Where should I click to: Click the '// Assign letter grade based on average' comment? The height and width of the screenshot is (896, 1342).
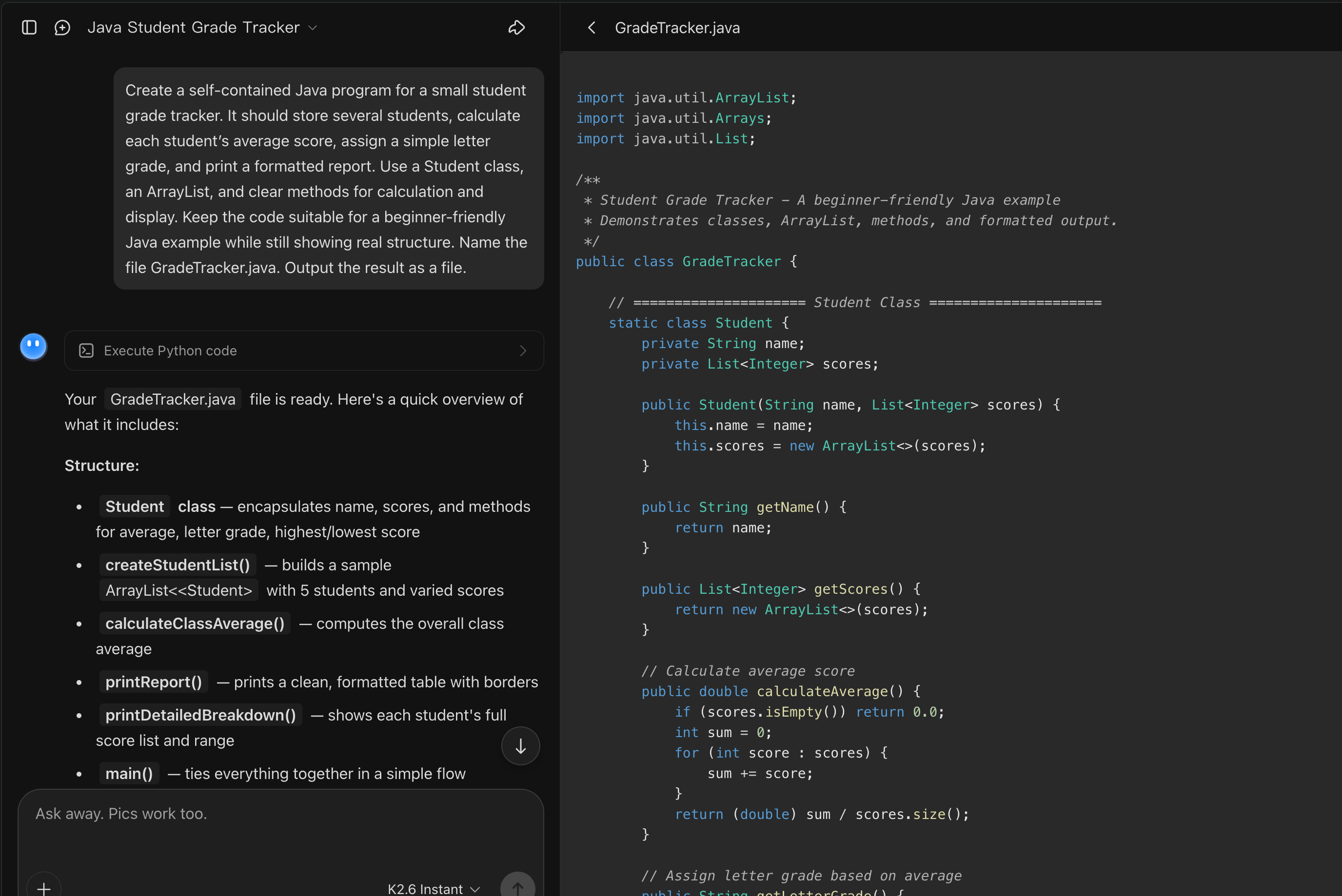(801, 876)
